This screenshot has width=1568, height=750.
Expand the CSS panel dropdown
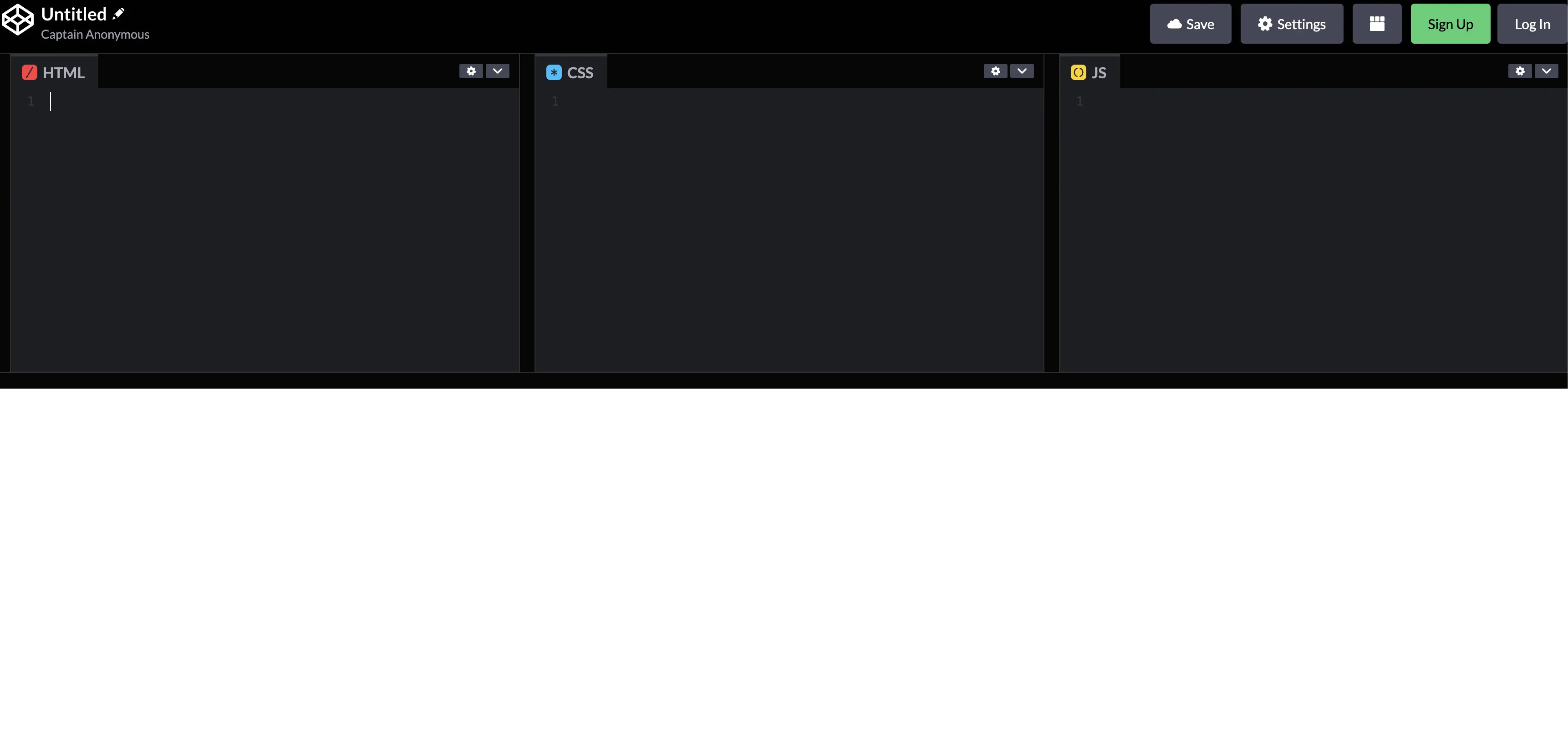(1022, 71)
